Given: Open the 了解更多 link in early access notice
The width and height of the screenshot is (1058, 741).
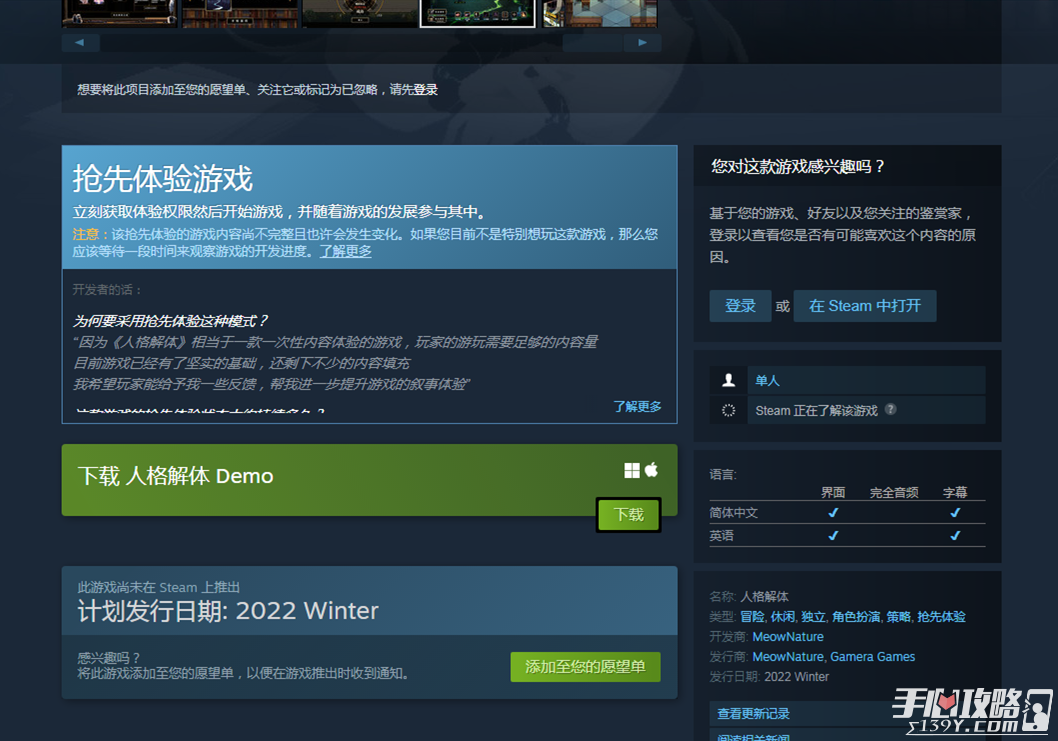Looking at the screenshot, I should coord(345,251).
